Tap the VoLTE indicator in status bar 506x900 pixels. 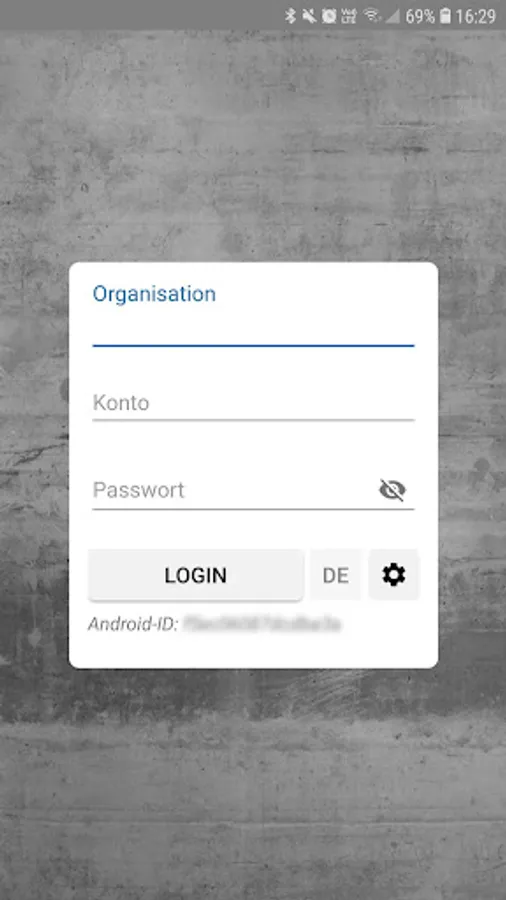coord(349,16)
